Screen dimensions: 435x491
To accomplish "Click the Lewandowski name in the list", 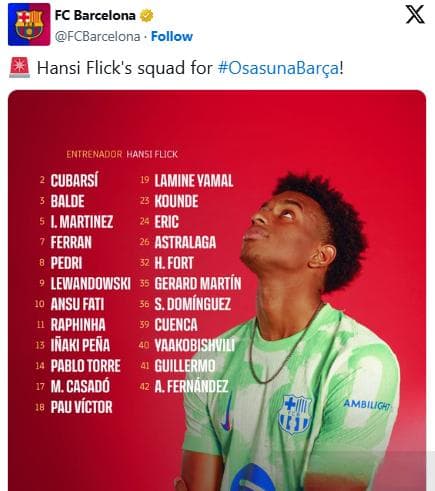I will pos(90,284).
